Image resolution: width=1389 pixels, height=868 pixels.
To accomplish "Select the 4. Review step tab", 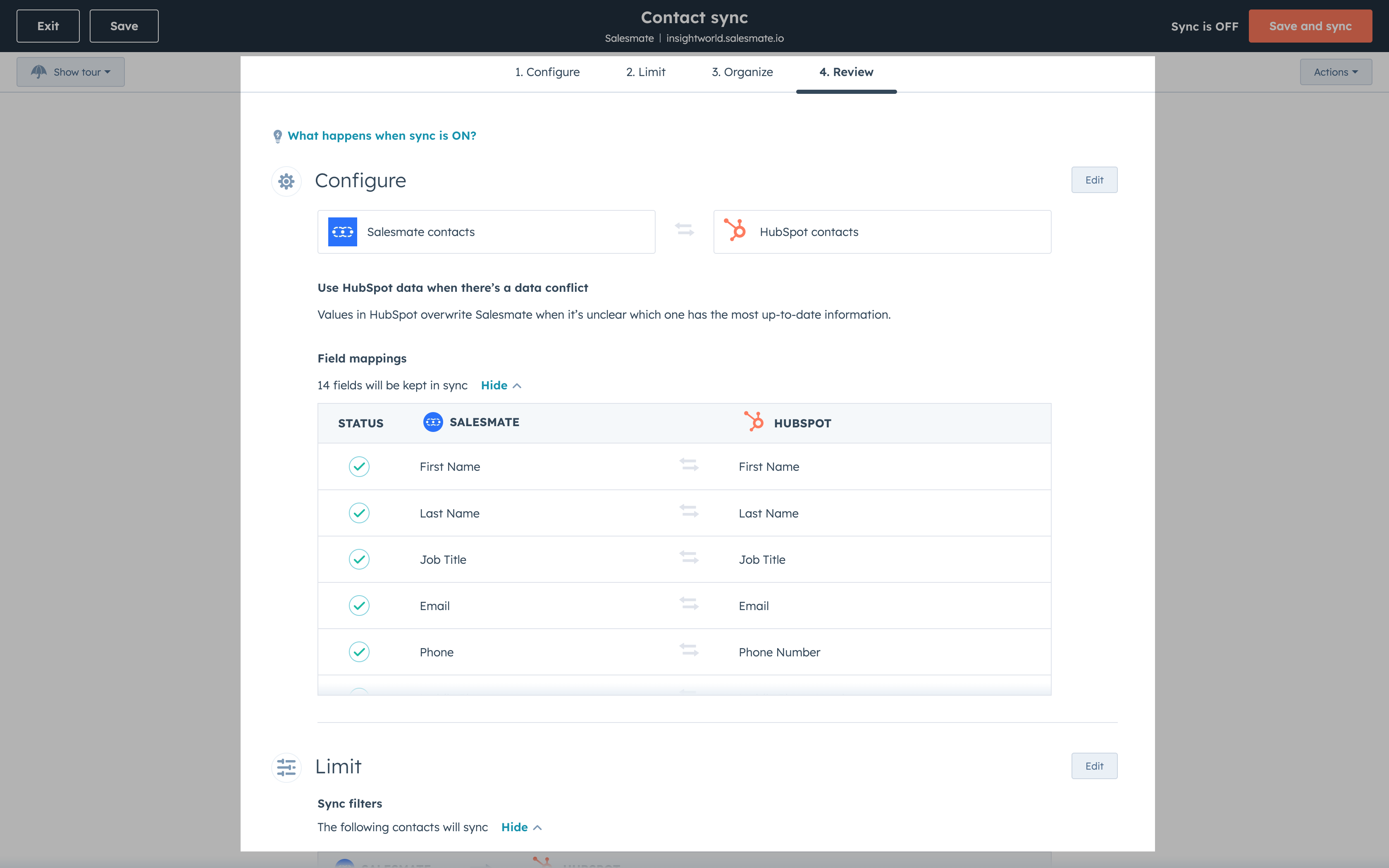I will pyautogui.click(x=846, y=72).
